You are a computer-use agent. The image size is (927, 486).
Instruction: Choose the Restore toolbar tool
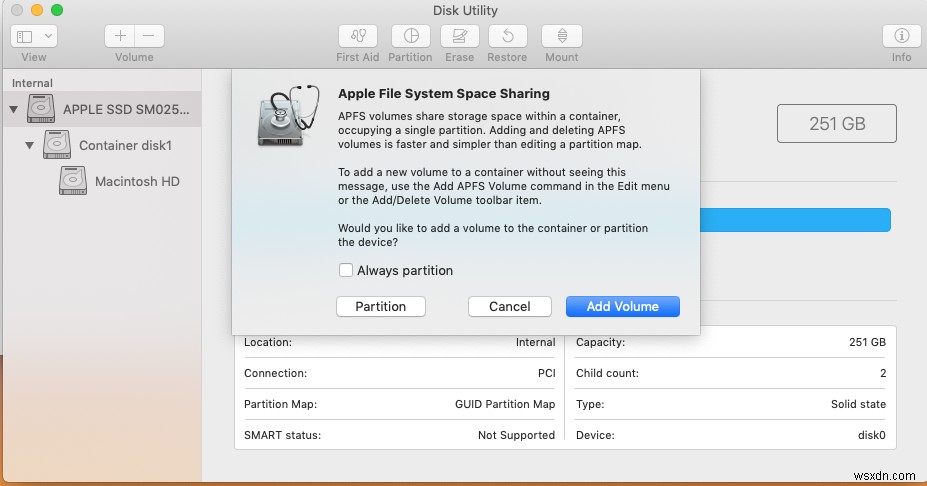[507, 36]
